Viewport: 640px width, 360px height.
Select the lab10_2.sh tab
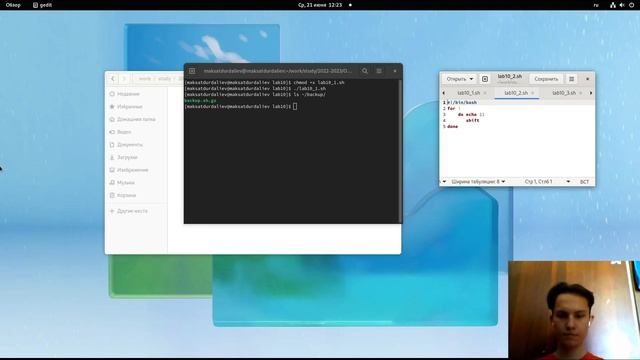[x=516, y=93]
